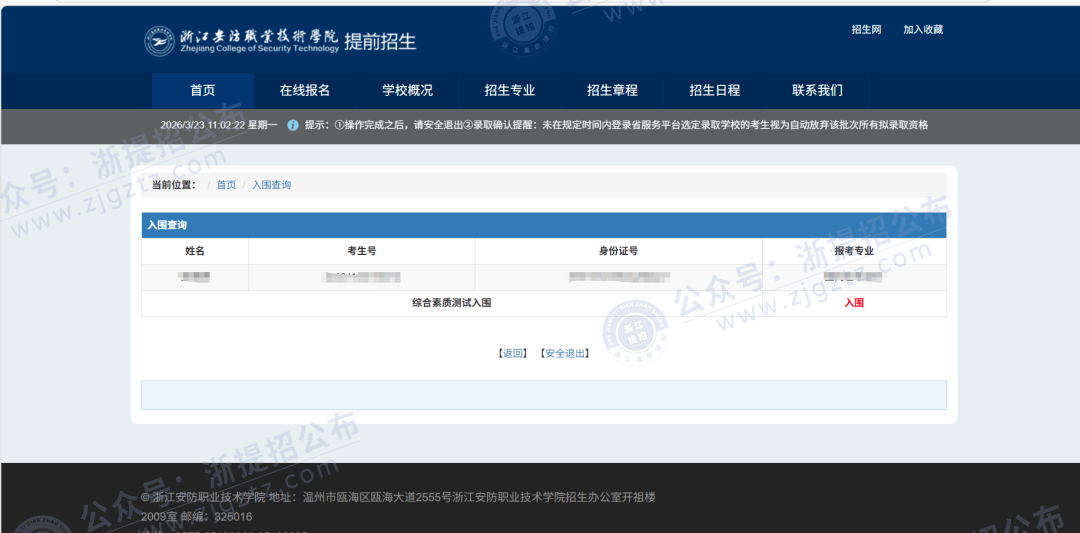Viewport: 1080px width, 533px height.
Task: Open the 招生网 link
Action: click(x=866, y=30)
